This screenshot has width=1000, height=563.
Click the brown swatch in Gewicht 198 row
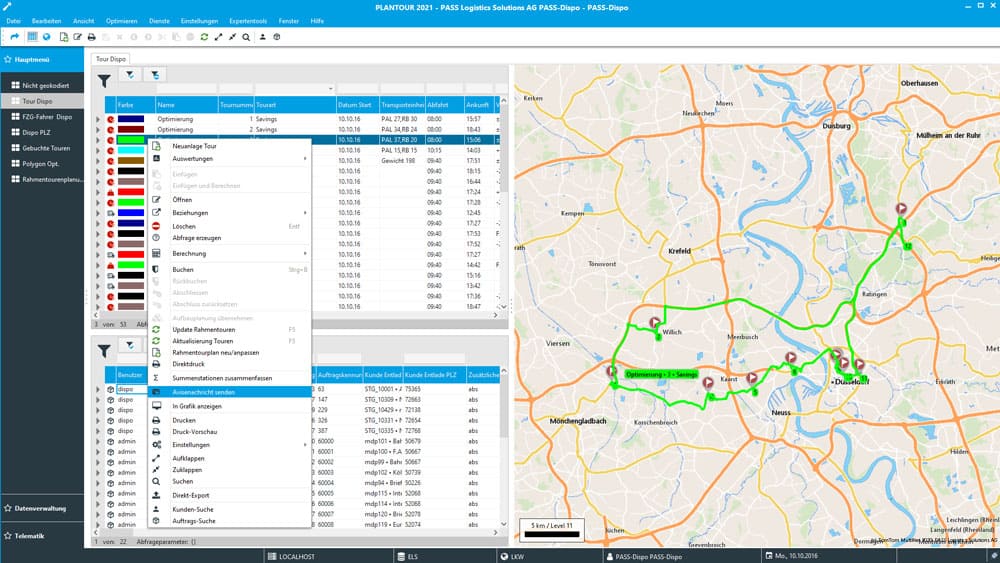point(131,161)
